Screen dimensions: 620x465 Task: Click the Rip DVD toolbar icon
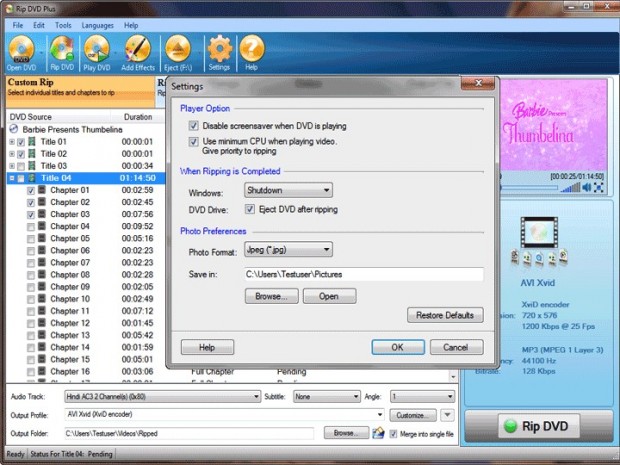(x=62, y=53)
